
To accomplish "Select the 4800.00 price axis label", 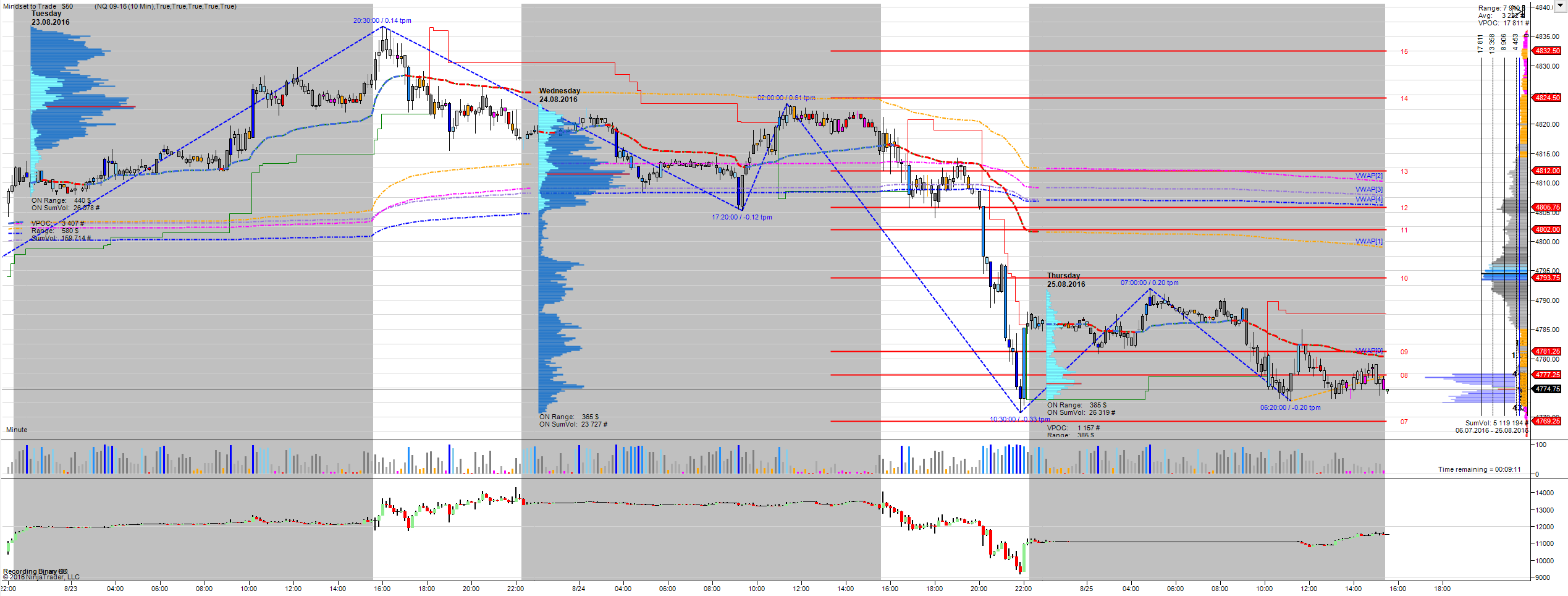I will 1548,242.
